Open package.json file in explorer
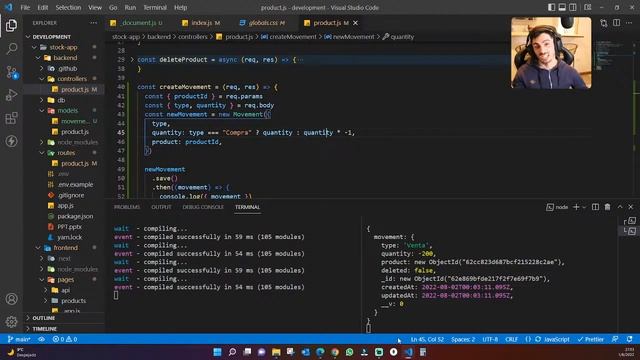640x360 pixels. [75, 216]
